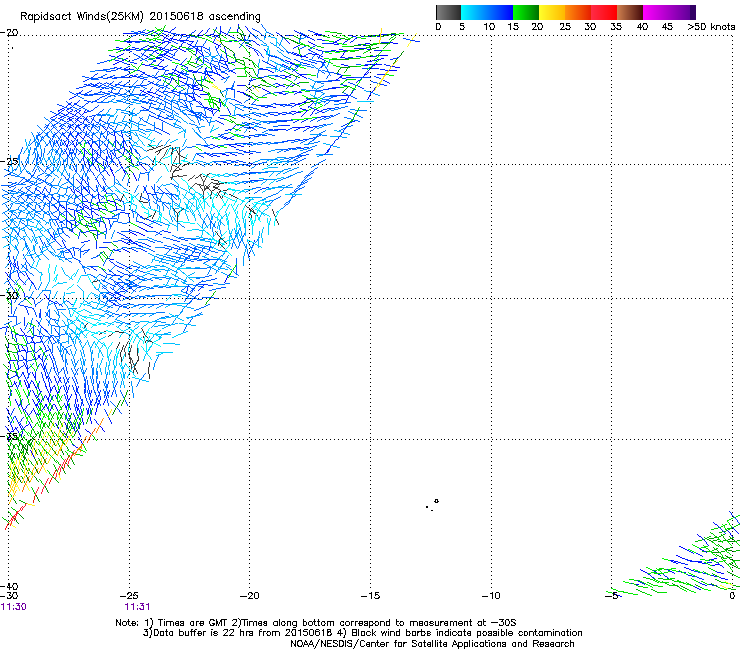
Task: Click the 0 longitude label on bottom axis
Action: 732,596
